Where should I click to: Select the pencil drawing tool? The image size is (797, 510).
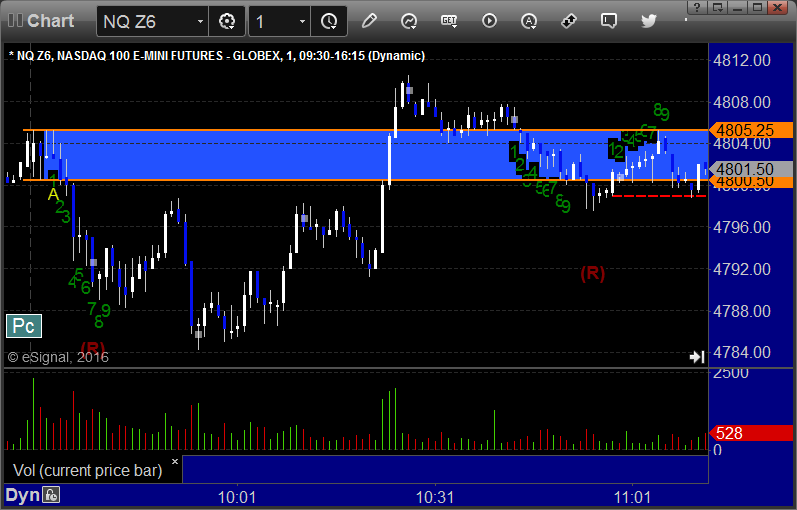tap(370, 21)
